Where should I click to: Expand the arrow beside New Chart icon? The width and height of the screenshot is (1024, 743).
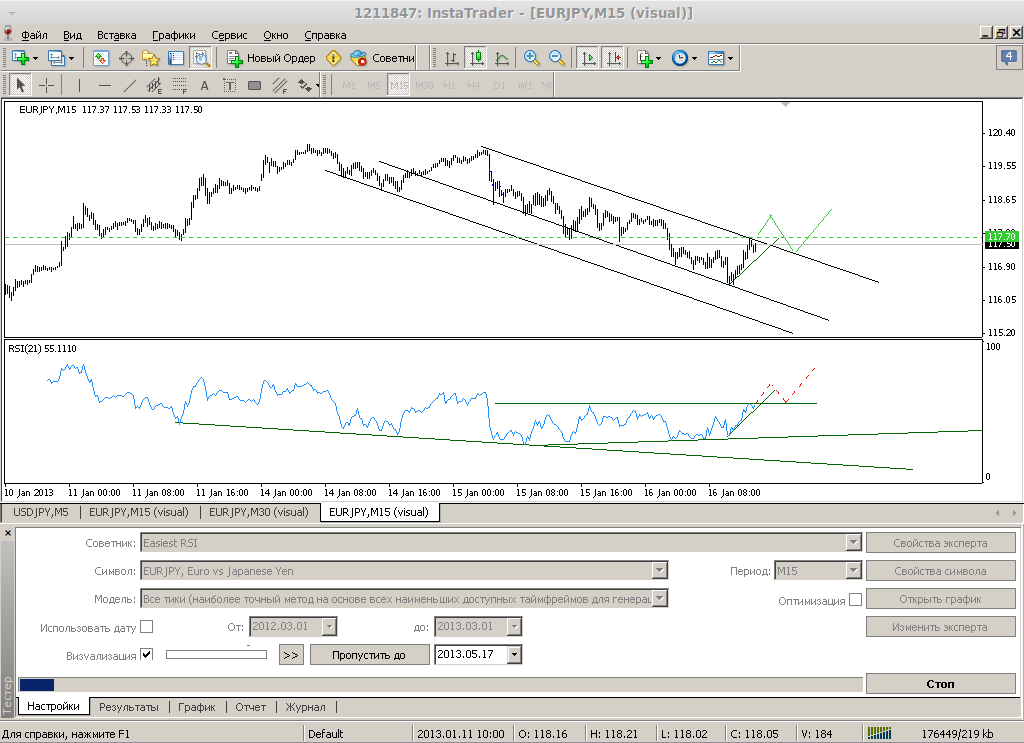pos(35,58)
